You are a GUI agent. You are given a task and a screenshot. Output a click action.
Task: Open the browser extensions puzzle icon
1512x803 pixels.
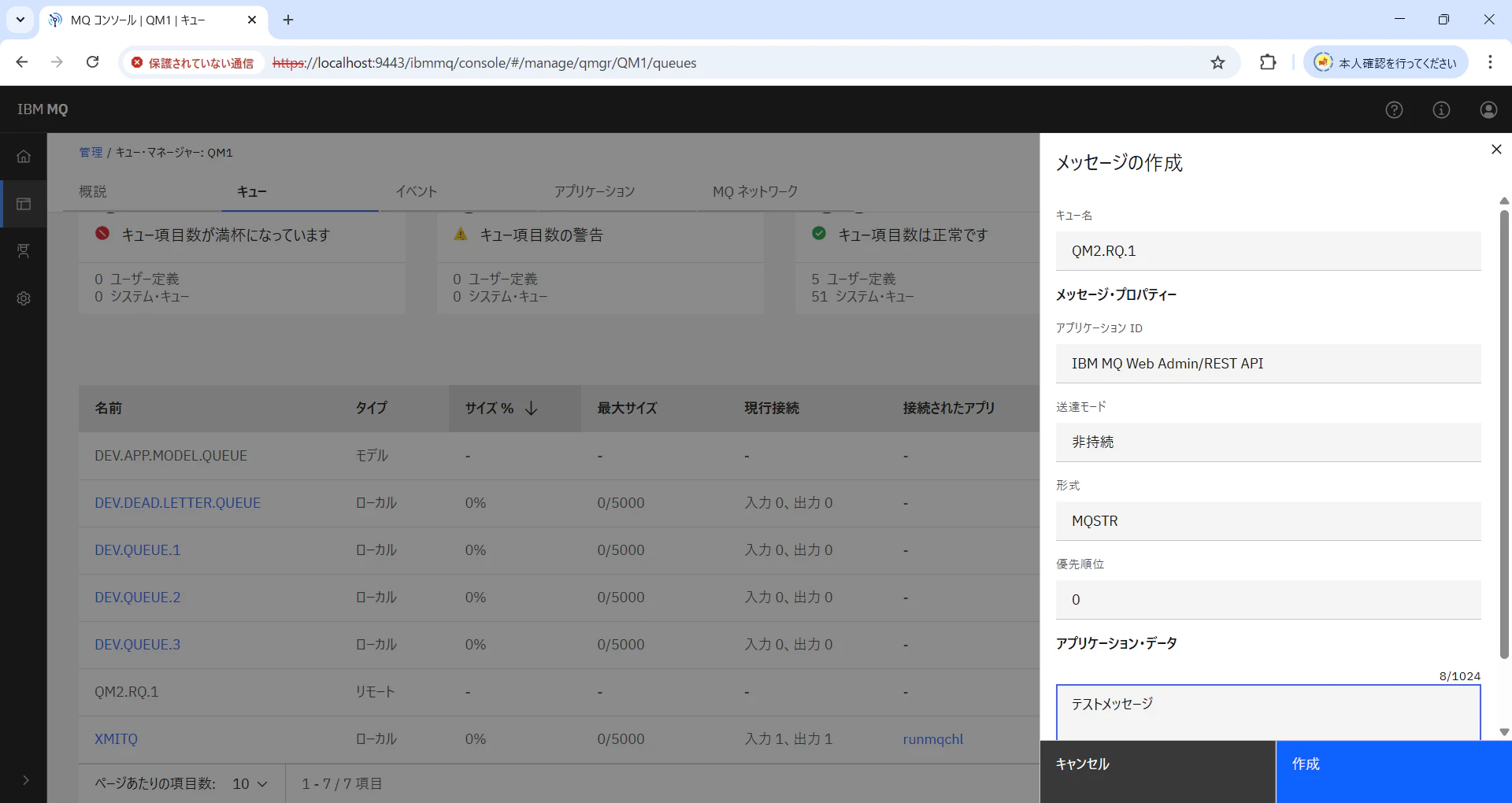point(1268,62)
